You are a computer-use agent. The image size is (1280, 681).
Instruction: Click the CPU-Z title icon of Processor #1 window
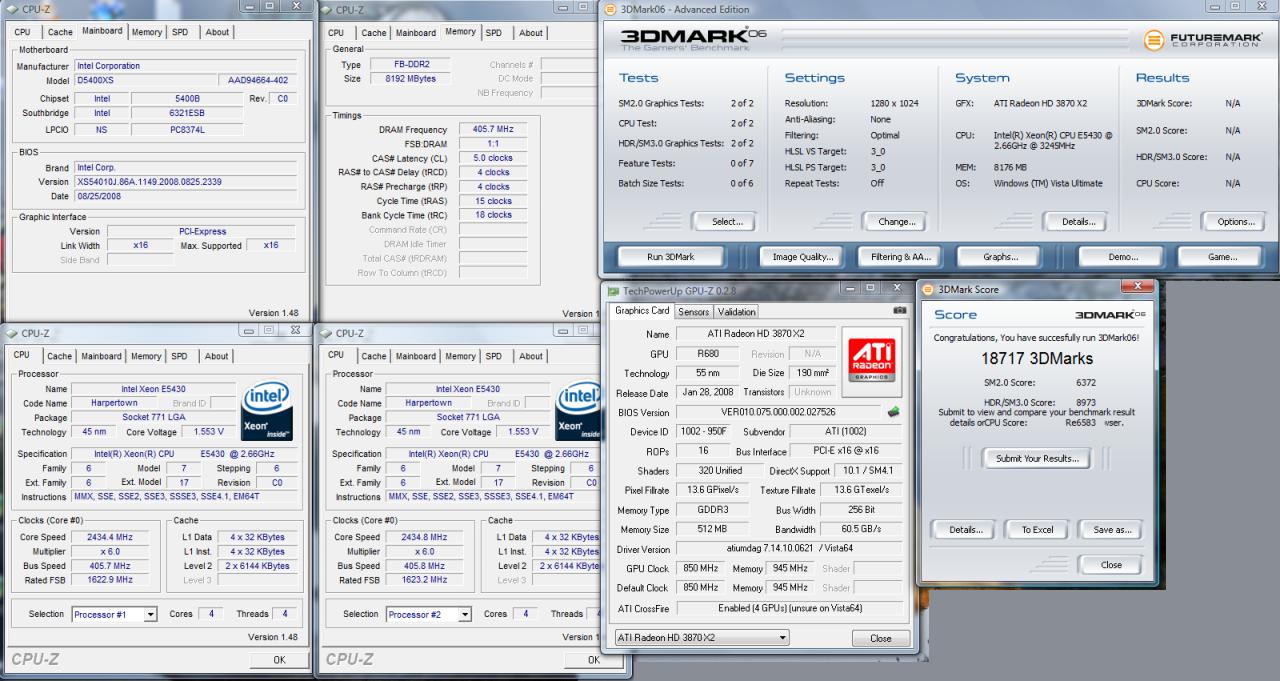tap(12, 333)
